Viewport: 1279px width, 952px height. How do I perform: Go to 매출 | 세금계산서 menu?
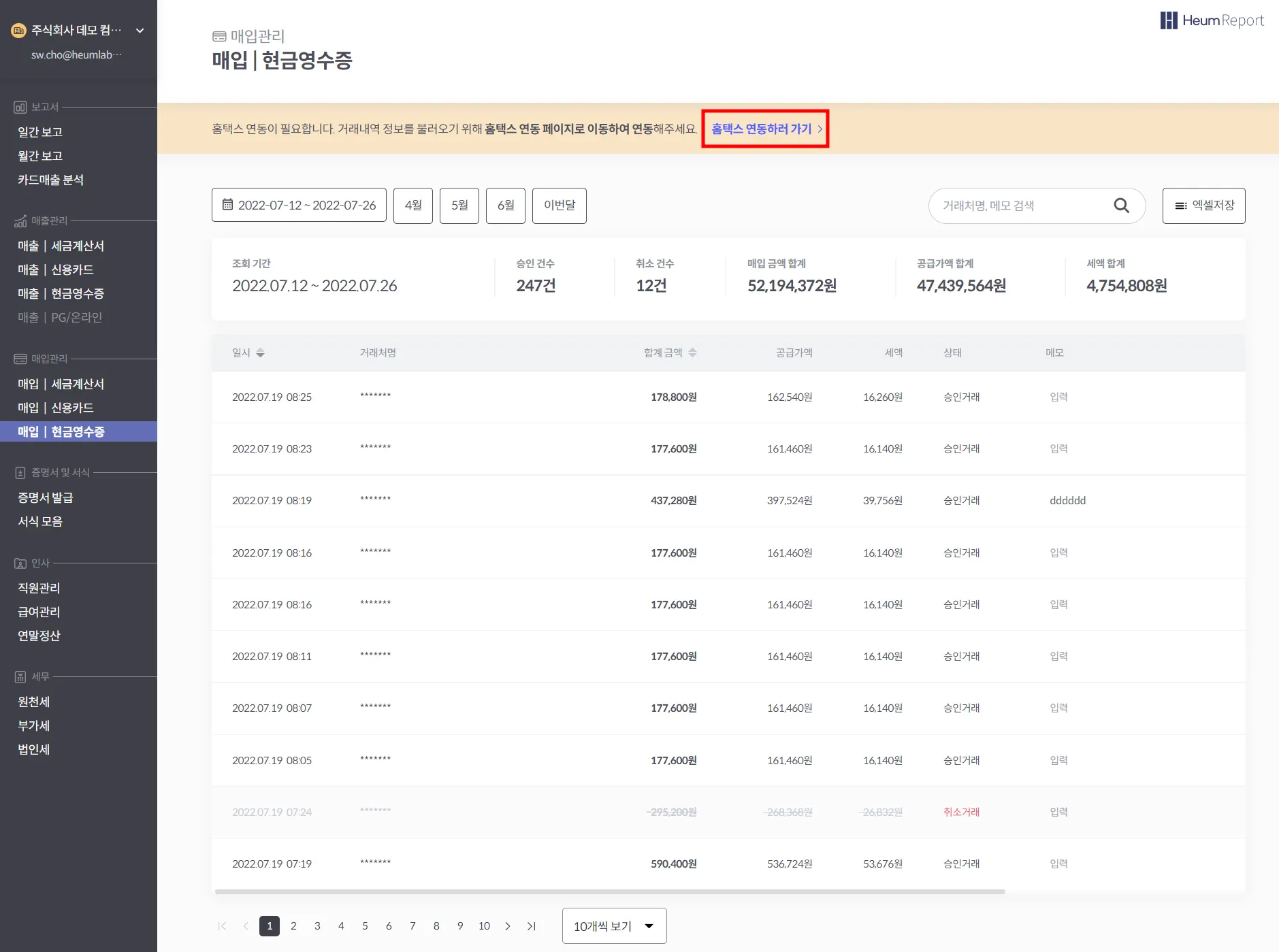[61, 246]
